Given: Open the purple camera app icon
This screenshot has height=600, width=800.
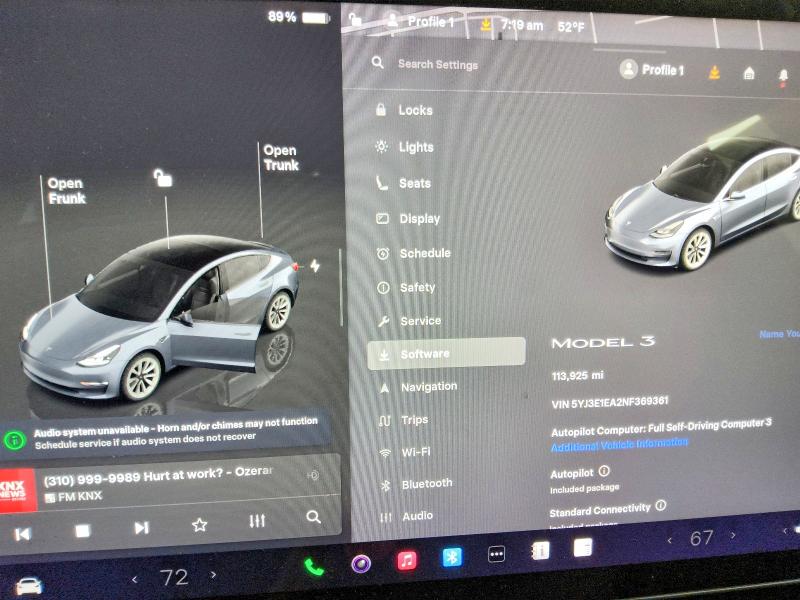Looking at the screenshot, I should (x=361, y=564).
